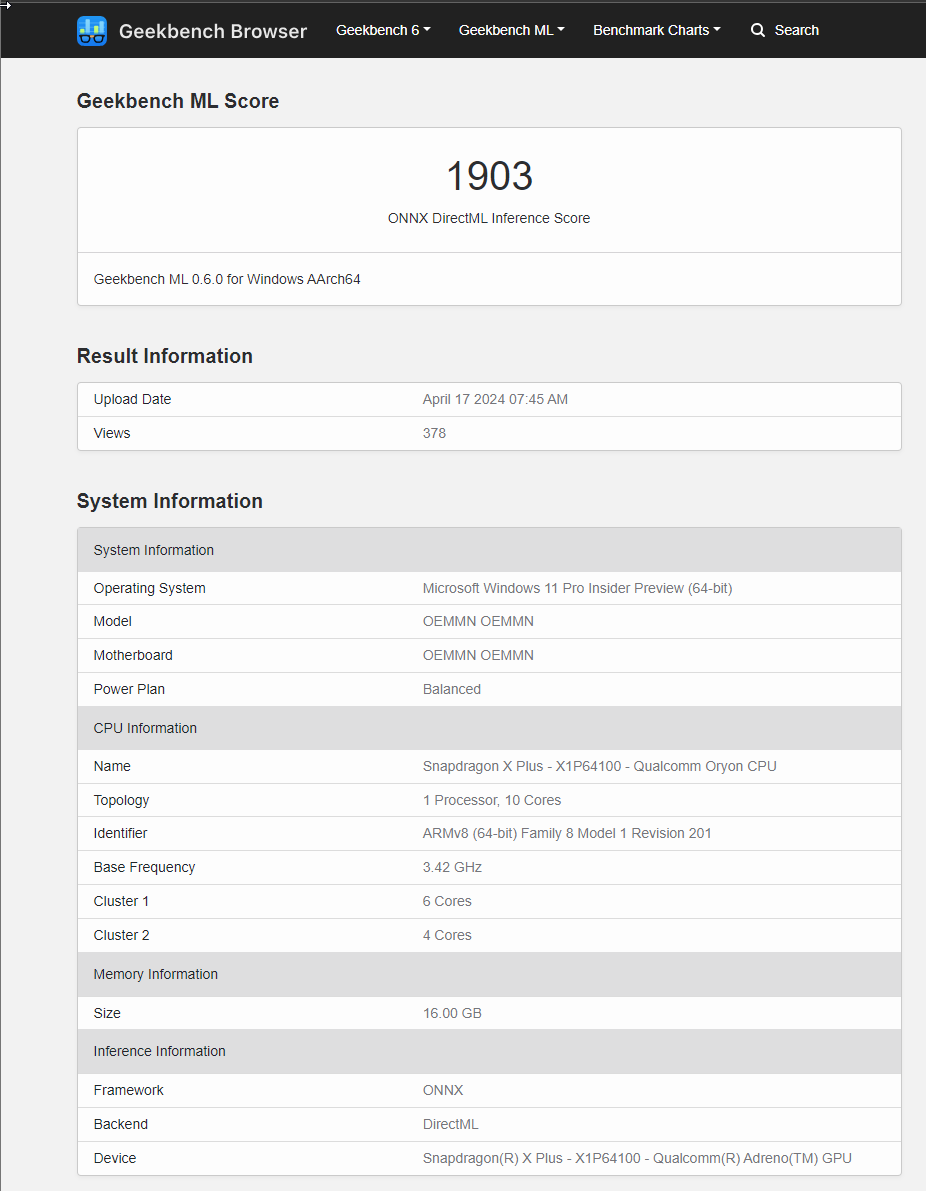Screen dimensions: 926x1191
Task: Click the Views count 378
Action: (x=434, y=433)
